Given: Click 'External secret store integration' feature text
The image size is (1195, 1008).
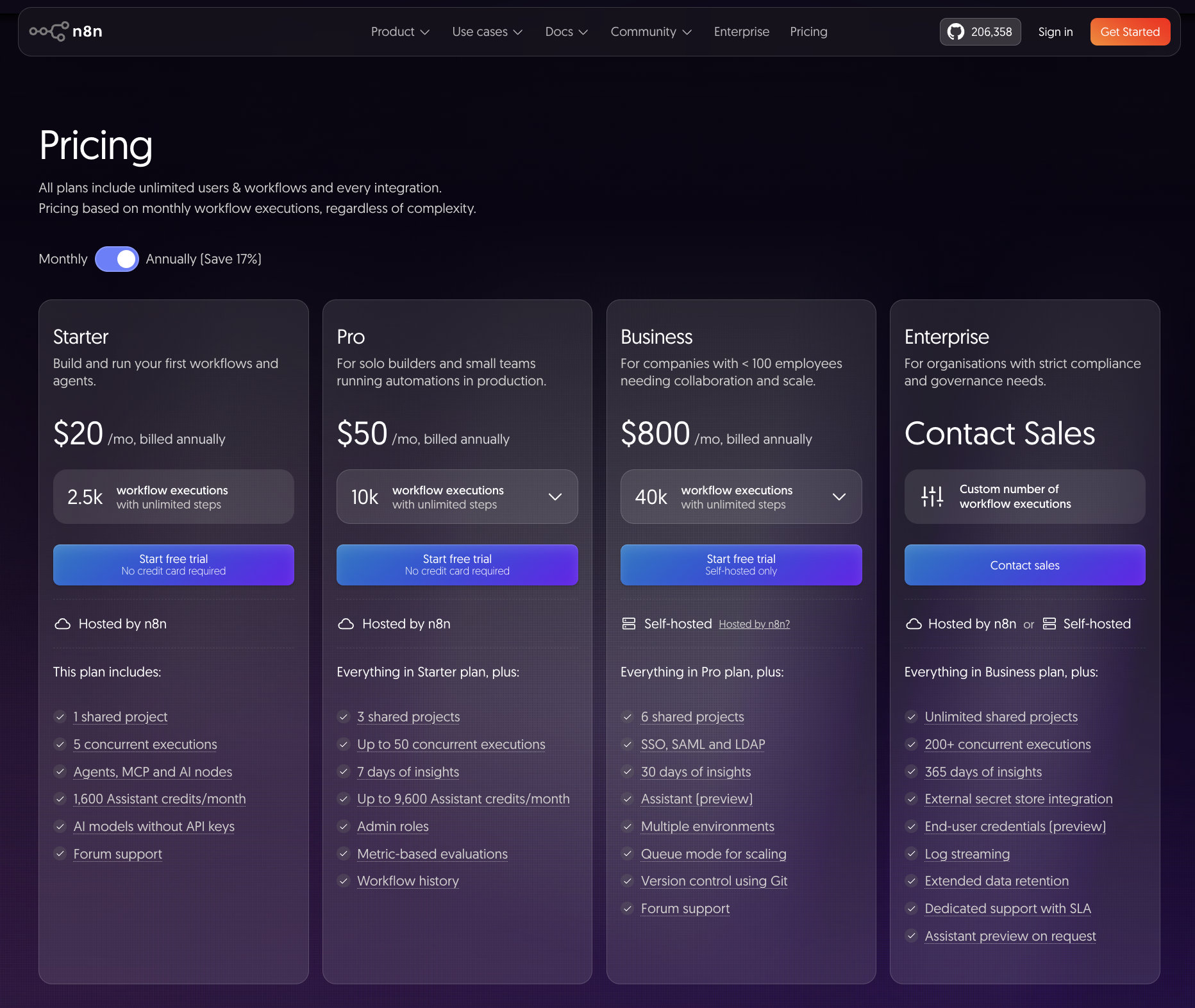Looking at the screenshot, I should [1019, 799].
